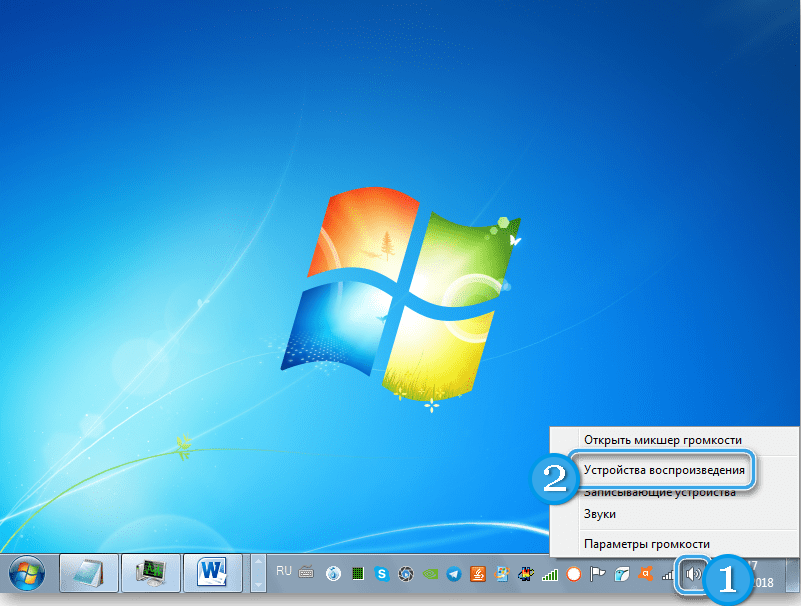This screenshot has width=801, height=606.
Task: Open 'Параметры громкости' from context menu
Action: (646, 544)
